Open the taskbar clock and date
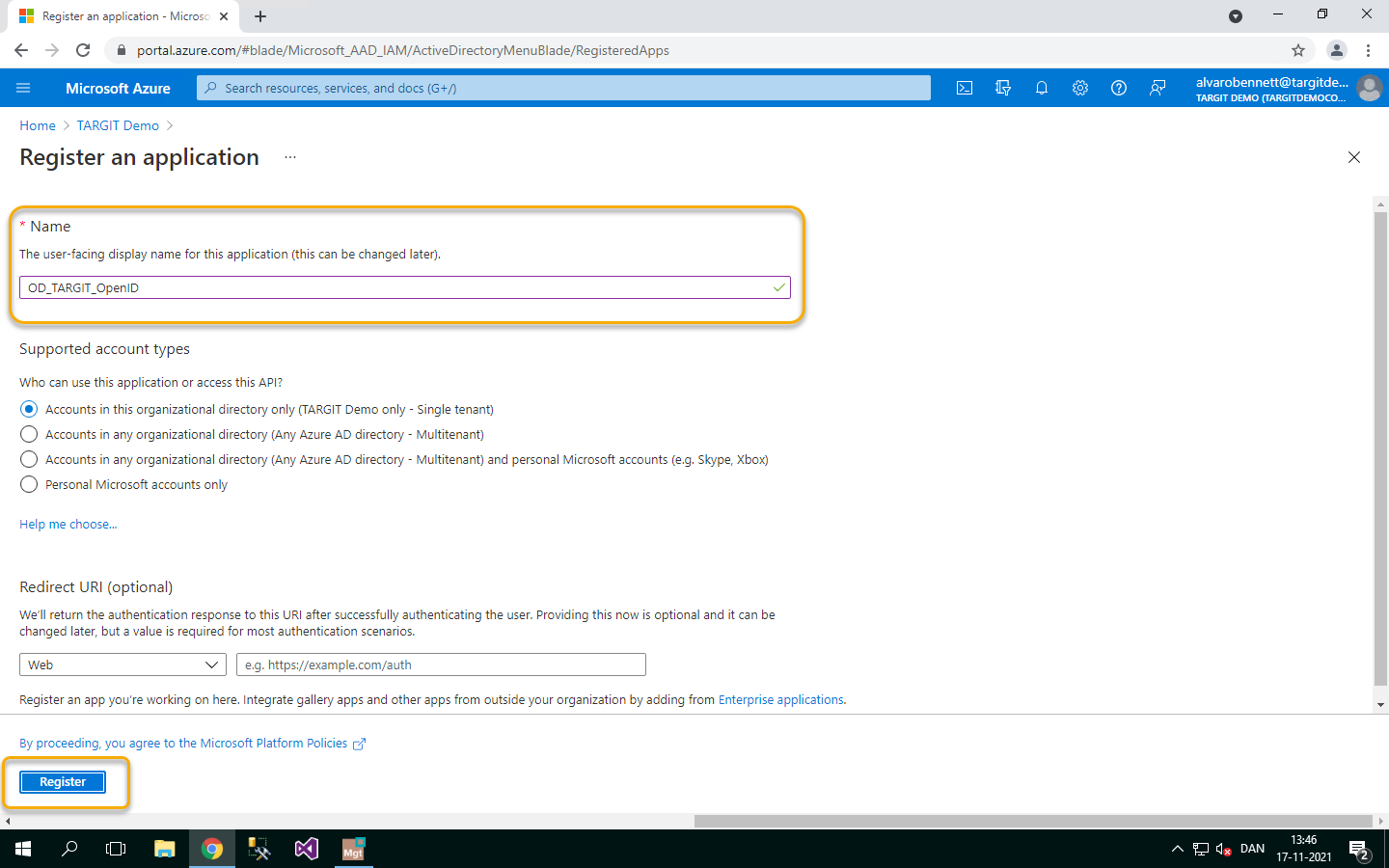 click(1304, 849)
